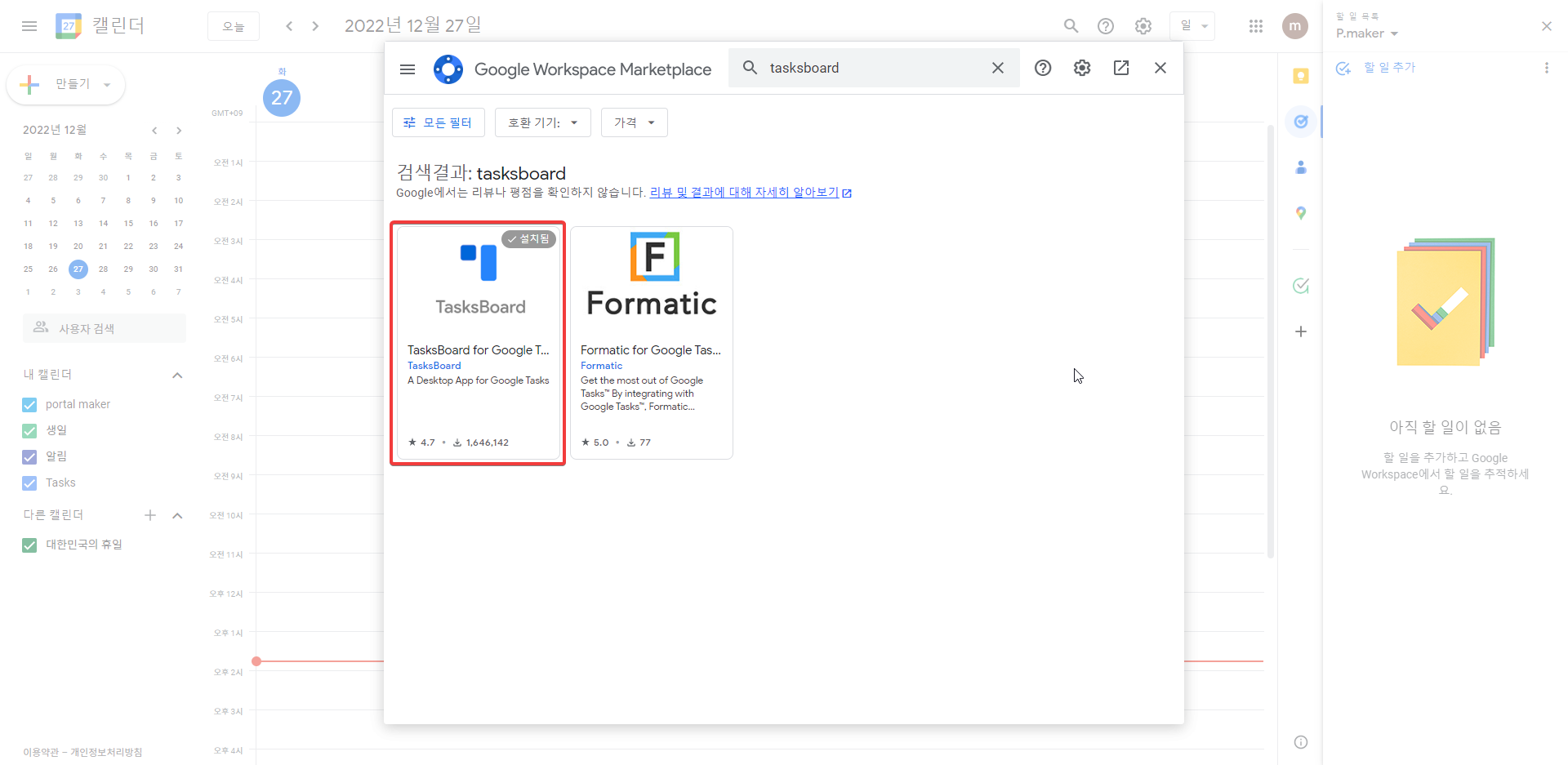Go to next day arrow in header

tap(315, 26)
